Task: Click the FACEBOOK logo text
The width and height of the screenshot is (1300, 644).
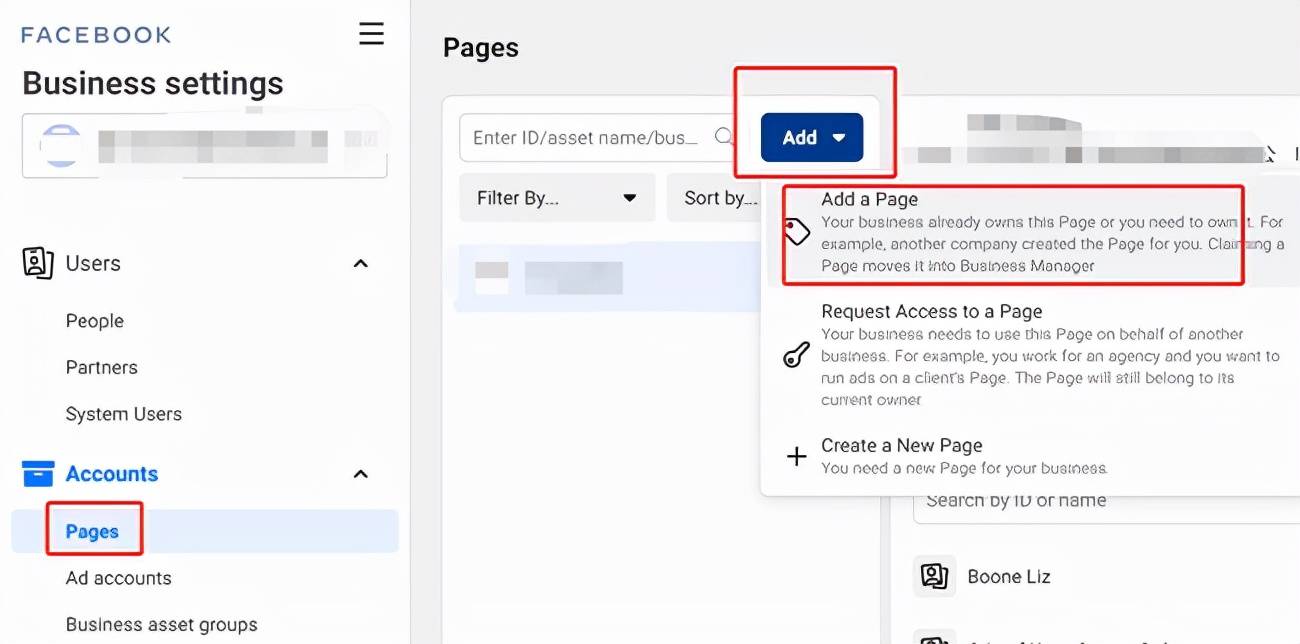Action: pos(96,35)
